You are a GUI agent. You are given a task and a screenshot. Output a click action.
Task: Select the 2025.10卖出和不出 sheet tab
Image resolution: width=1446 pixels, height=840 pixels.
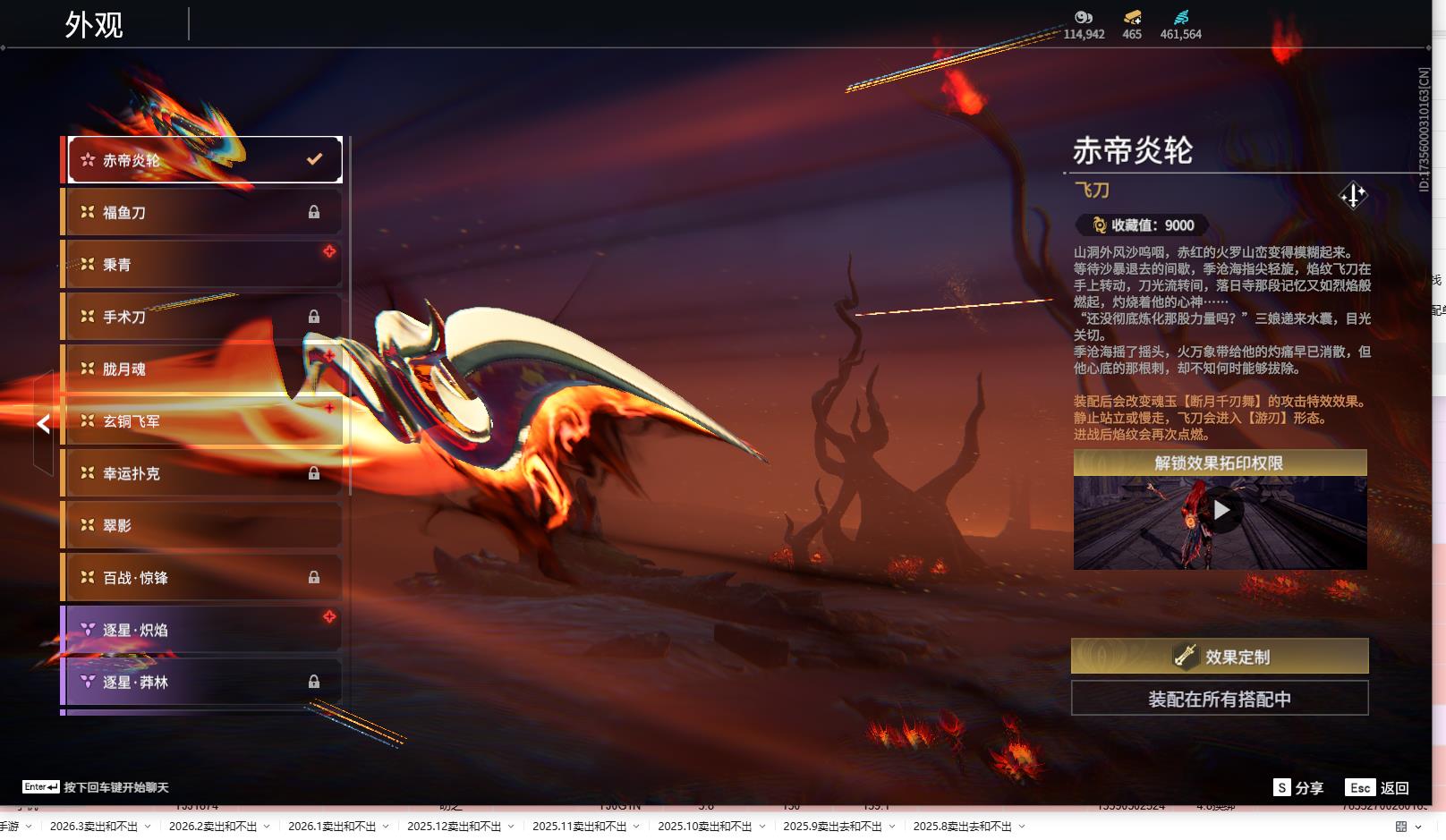tap(705, 827)
